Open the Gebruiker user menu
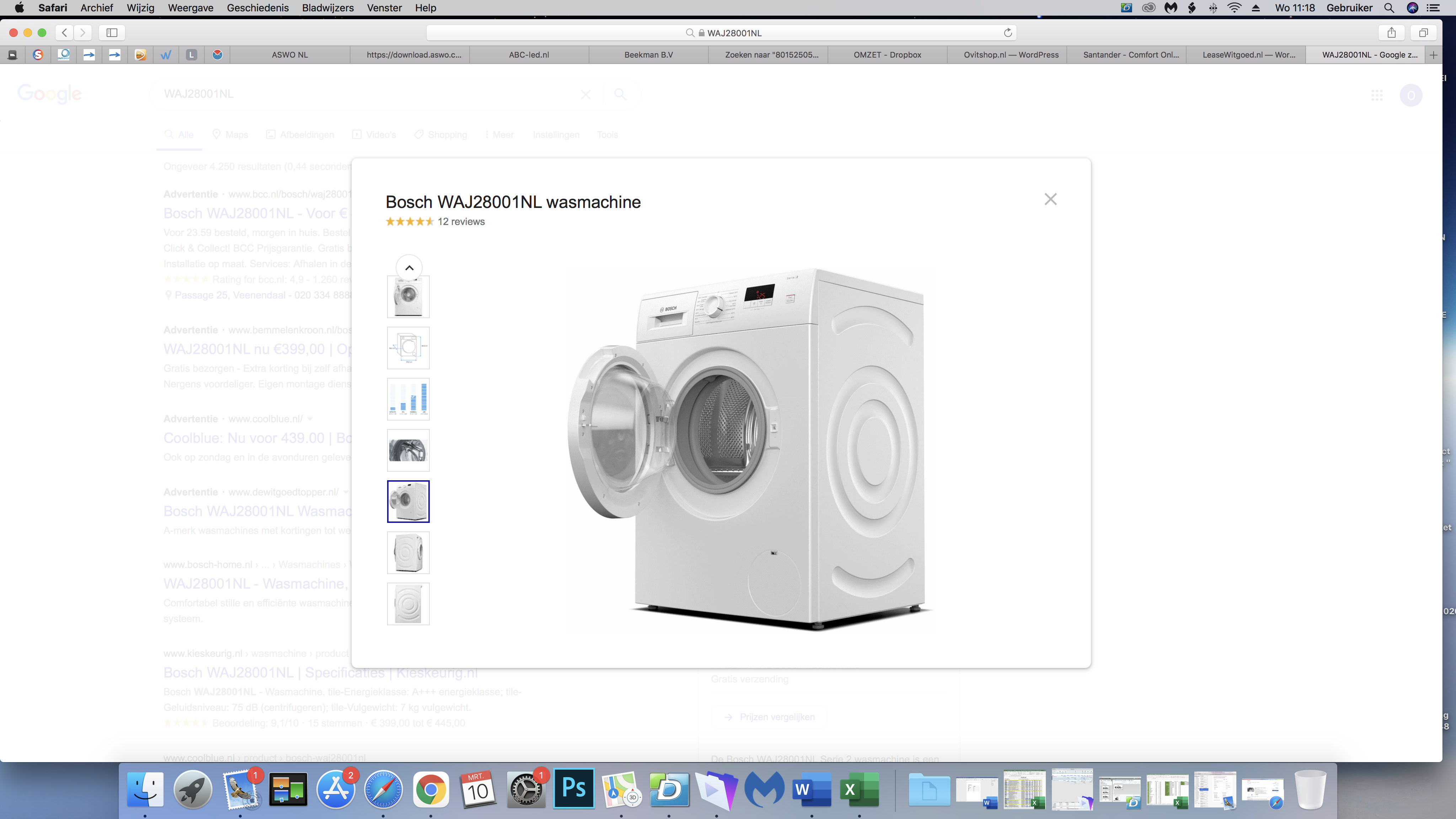 (1349, 8)
